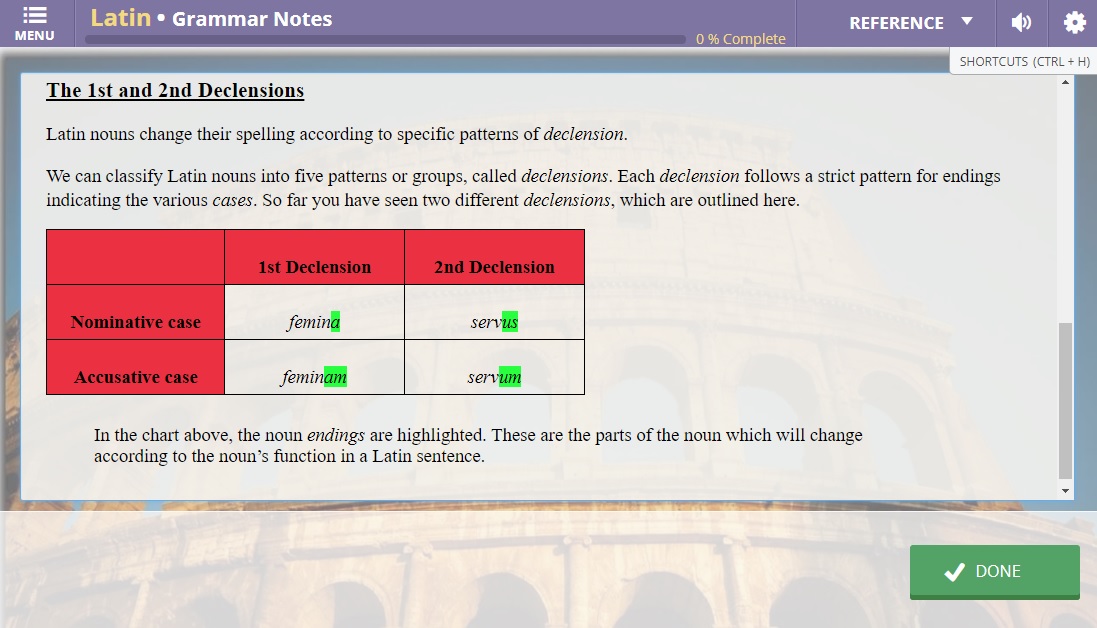This screenshot has height=628, width=1097.
Task: Click the highlighted ending in feminam
Action: (334, 377)
